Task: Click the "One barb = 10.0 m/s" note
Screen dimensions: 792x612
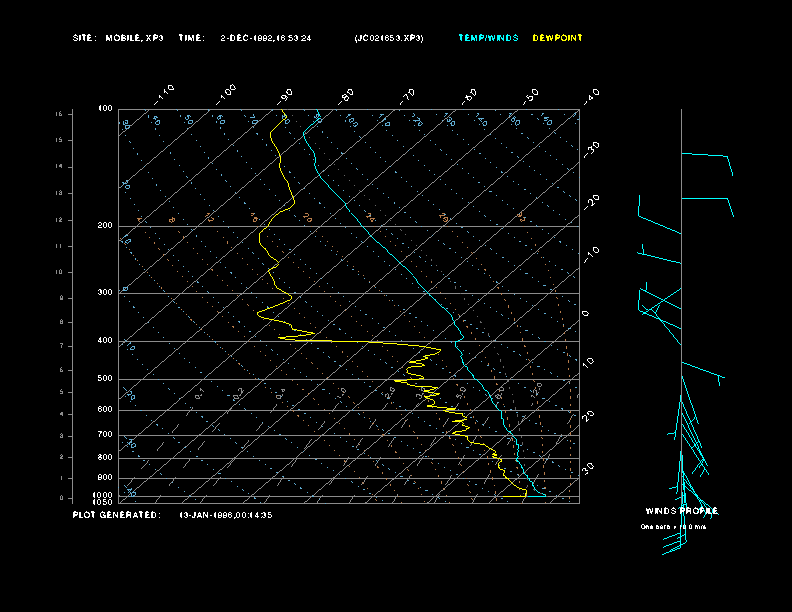Action: pos(673,527)
